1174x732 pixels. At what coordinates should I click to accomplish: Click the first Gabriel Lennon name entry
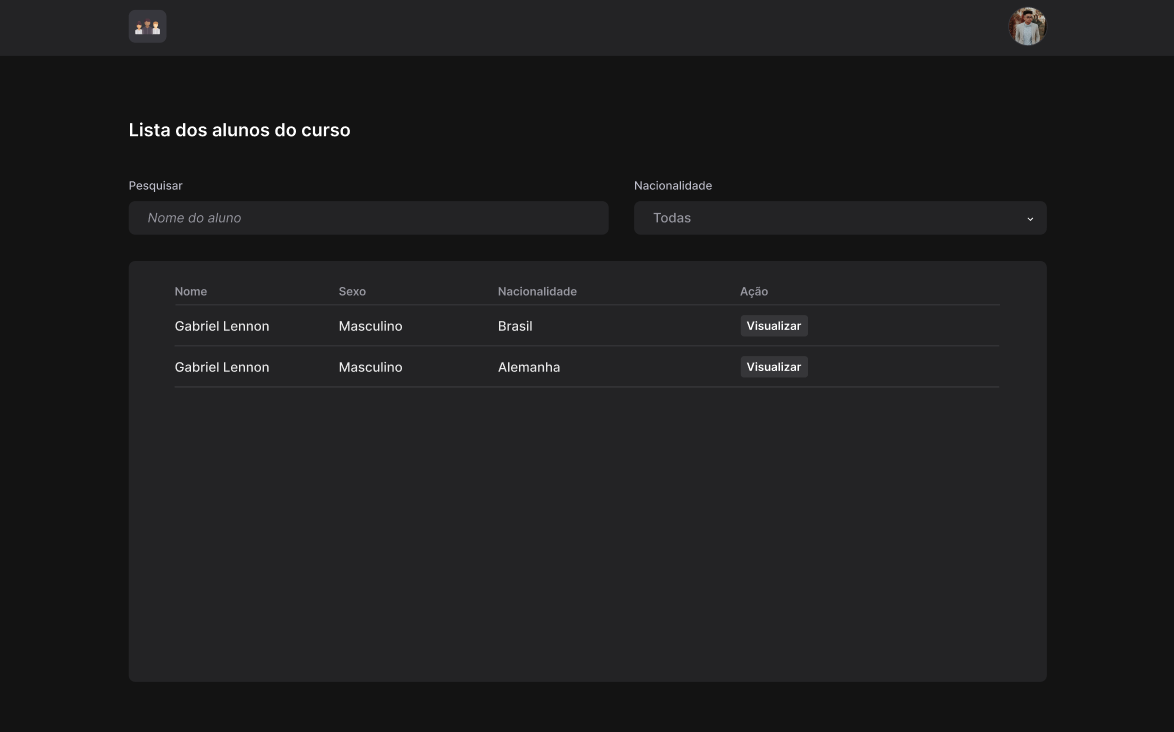(222, 325)
